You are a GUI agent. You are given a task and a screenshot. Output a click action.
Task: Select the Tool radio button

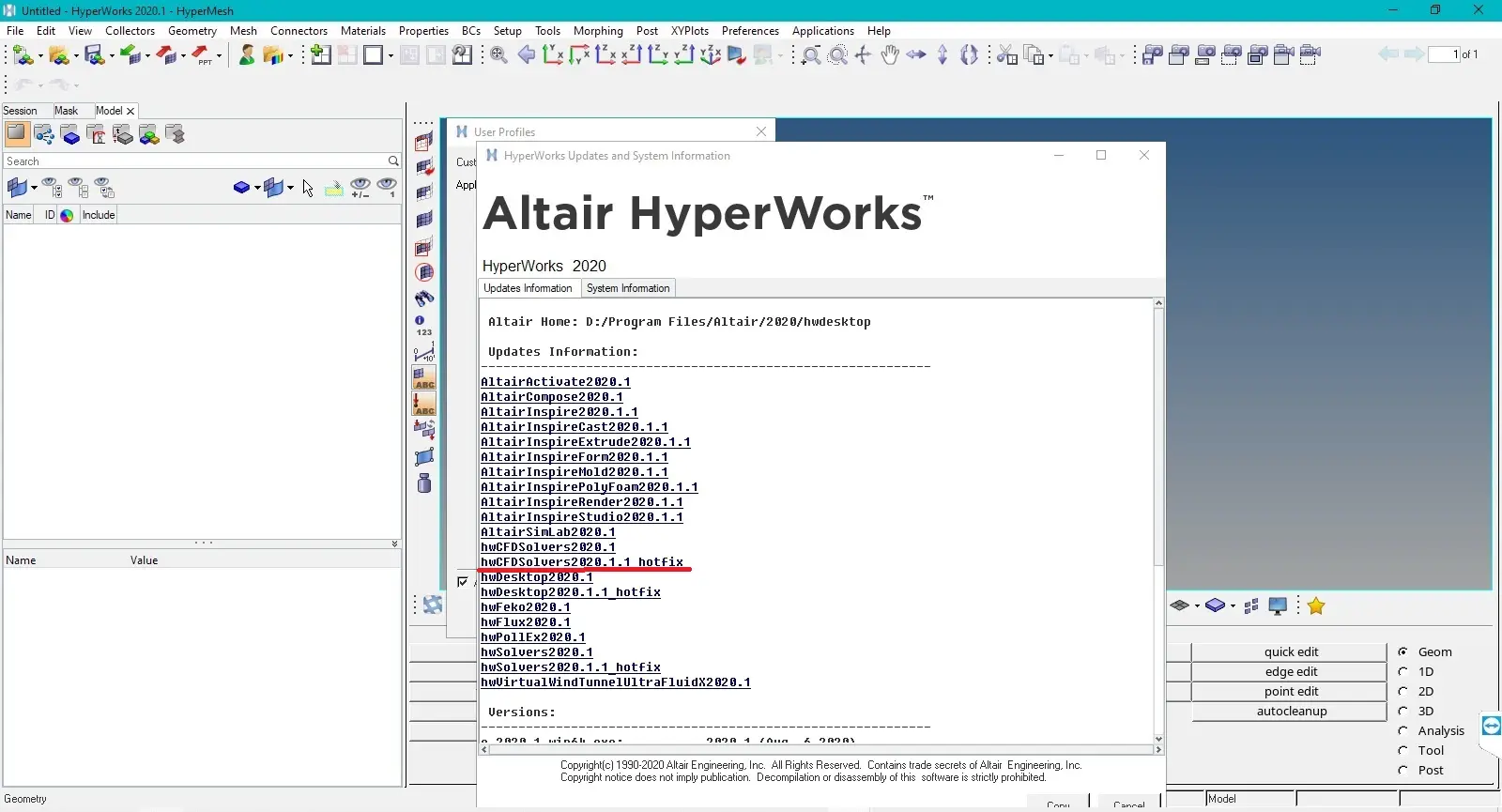click(x=1402, y=750)
